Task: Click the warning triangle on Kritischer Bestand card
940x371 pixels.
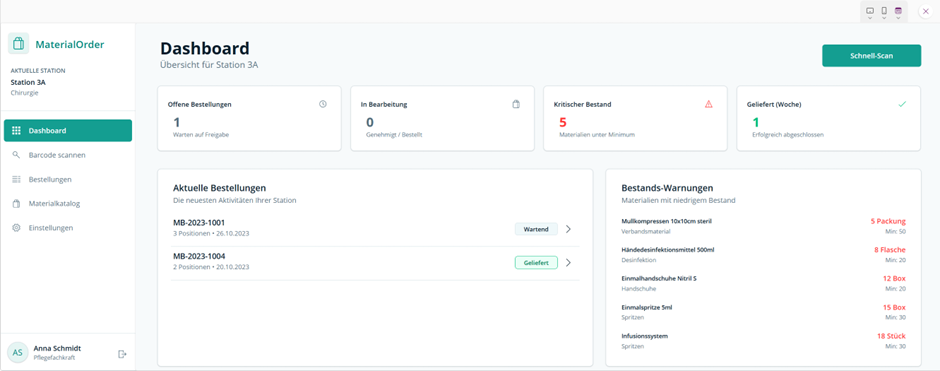Action: pos(709,104)
